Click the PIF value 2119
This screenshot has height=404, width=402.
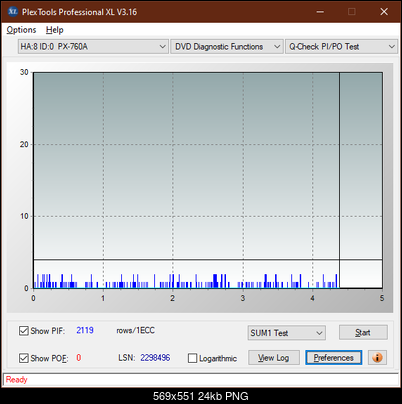[85, 330]
